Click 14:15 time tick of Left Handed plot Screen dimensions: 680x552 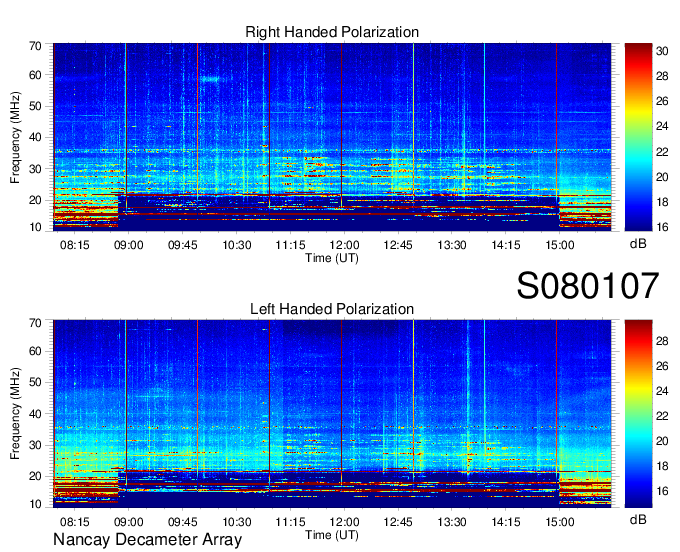506,522
